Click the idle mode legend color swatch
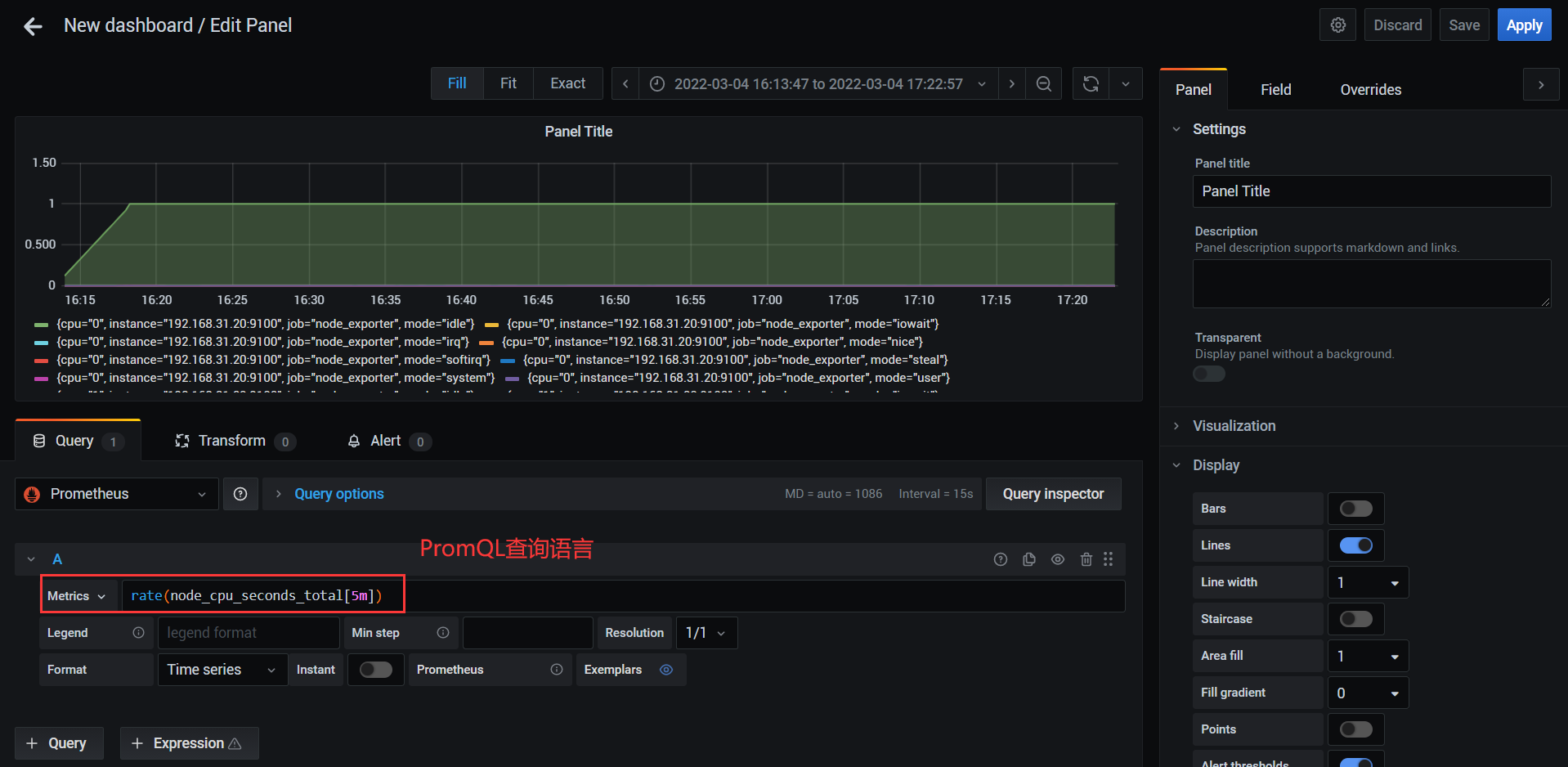 (41, 325)
